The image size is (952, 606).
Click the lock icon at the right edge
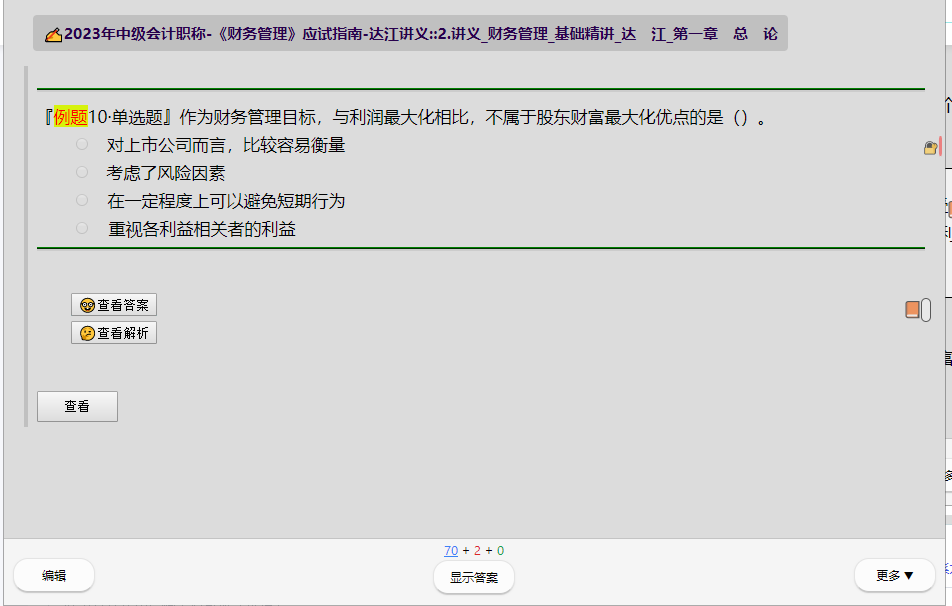click(x=930, y=148)
